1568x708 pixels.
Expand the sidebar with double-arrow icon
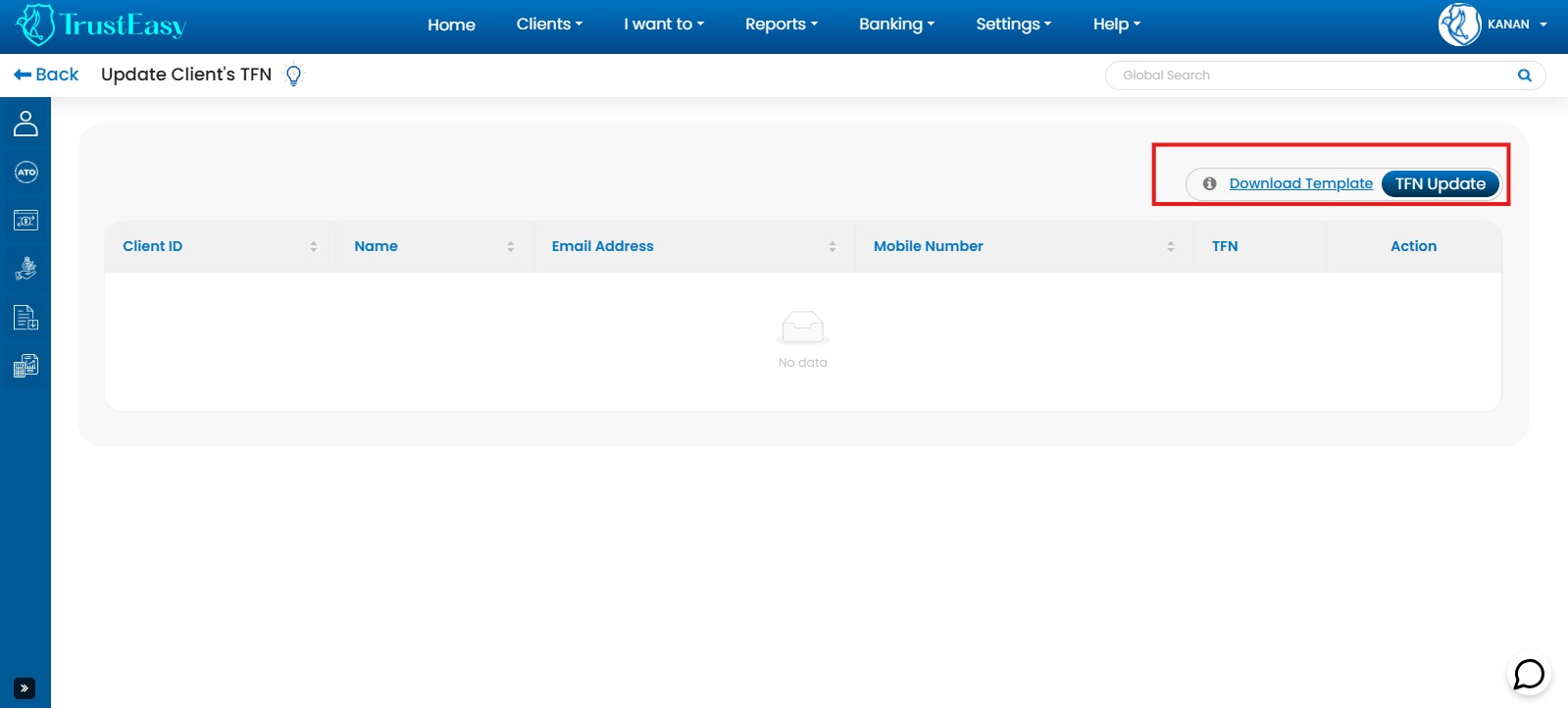[x=25, y=688]
